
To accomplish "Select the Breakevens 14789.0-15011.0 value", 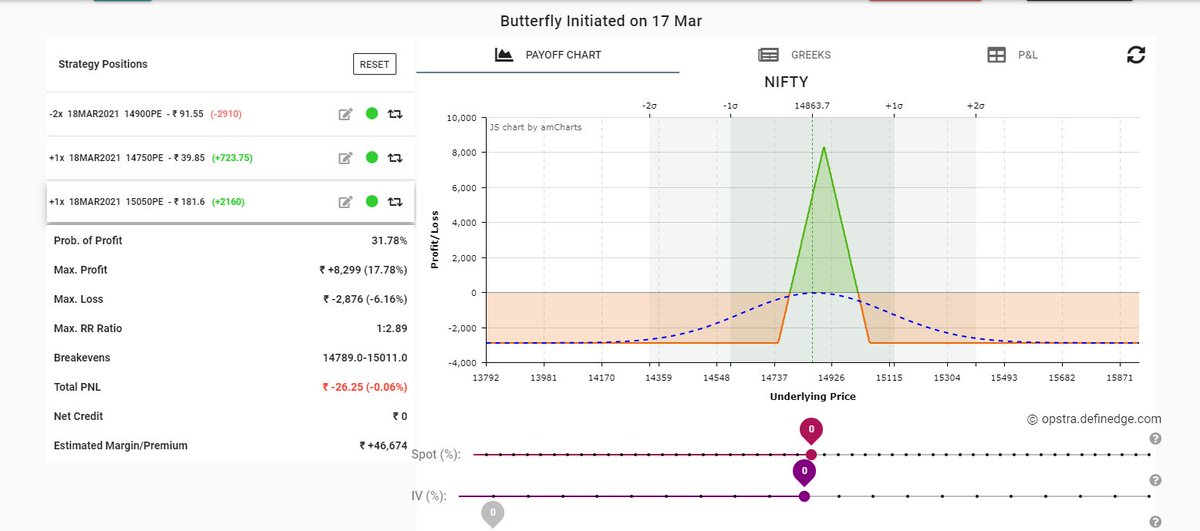I will [x=366, y=357].
